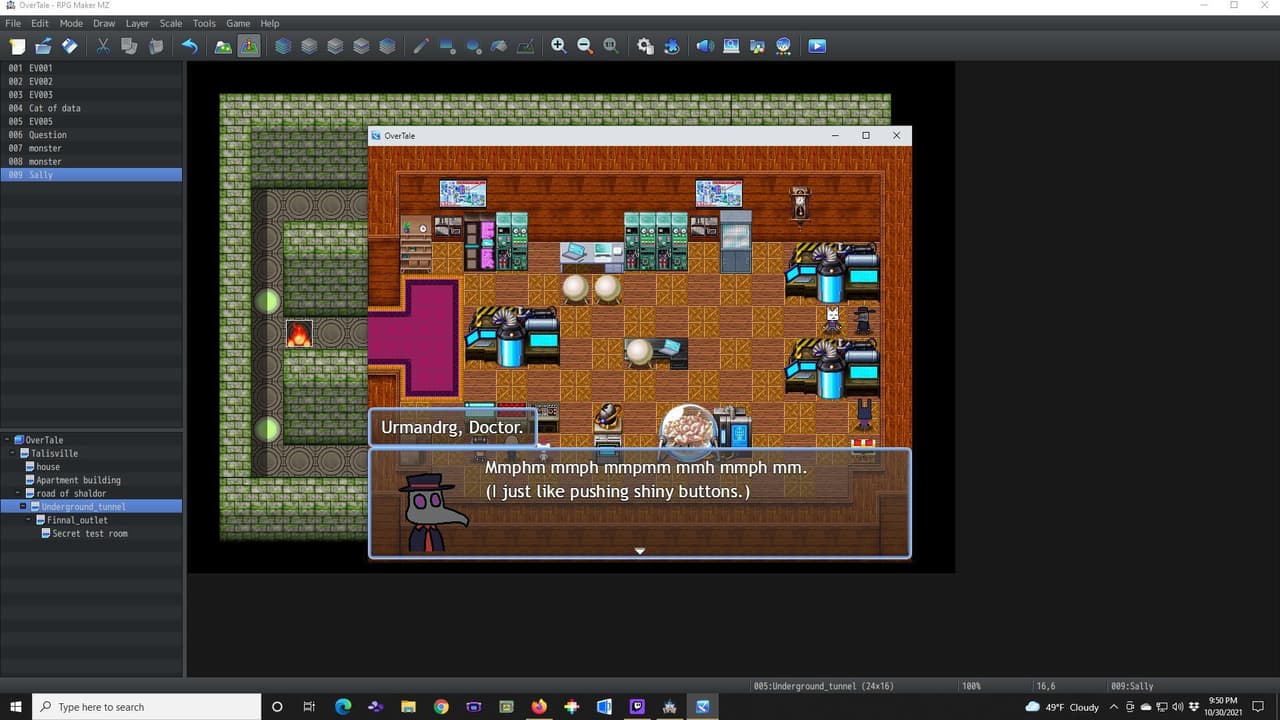Click the 005:Underground_tunnel status text
The width and height of the screenshot is (1280, 720).
point(824,686)
